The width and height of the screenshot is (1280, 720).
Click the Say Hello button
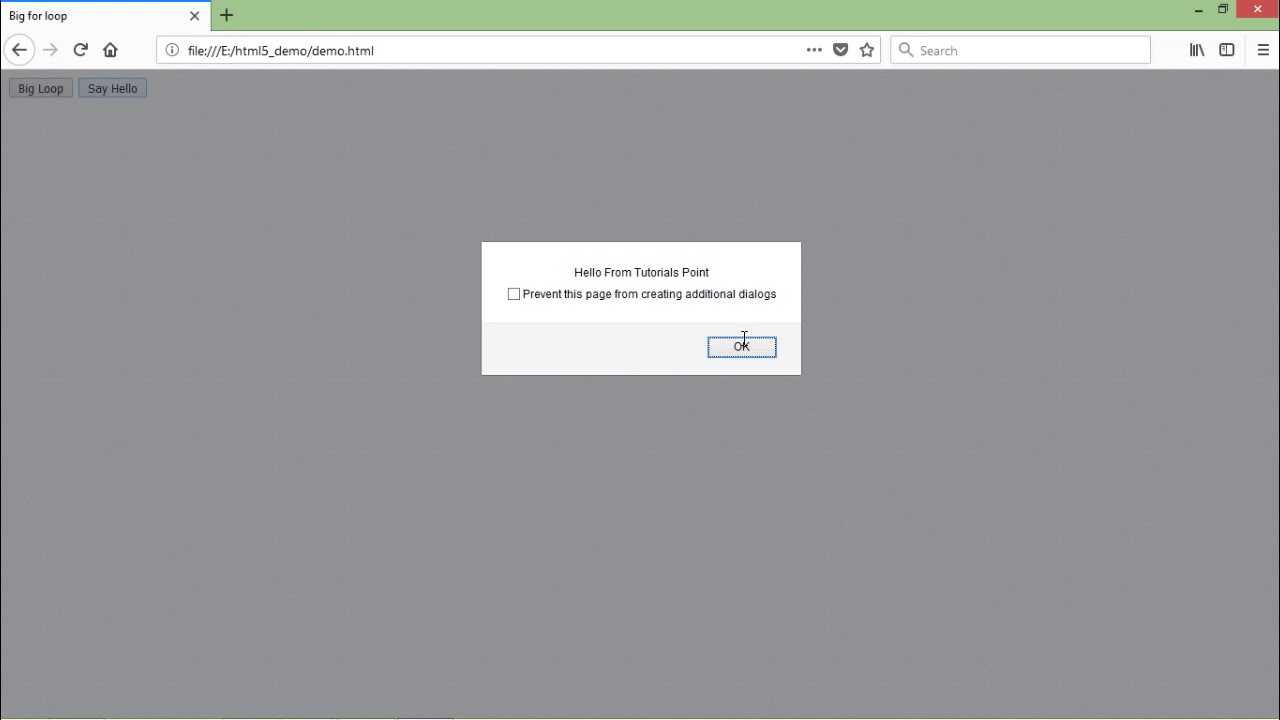point(113,89)
